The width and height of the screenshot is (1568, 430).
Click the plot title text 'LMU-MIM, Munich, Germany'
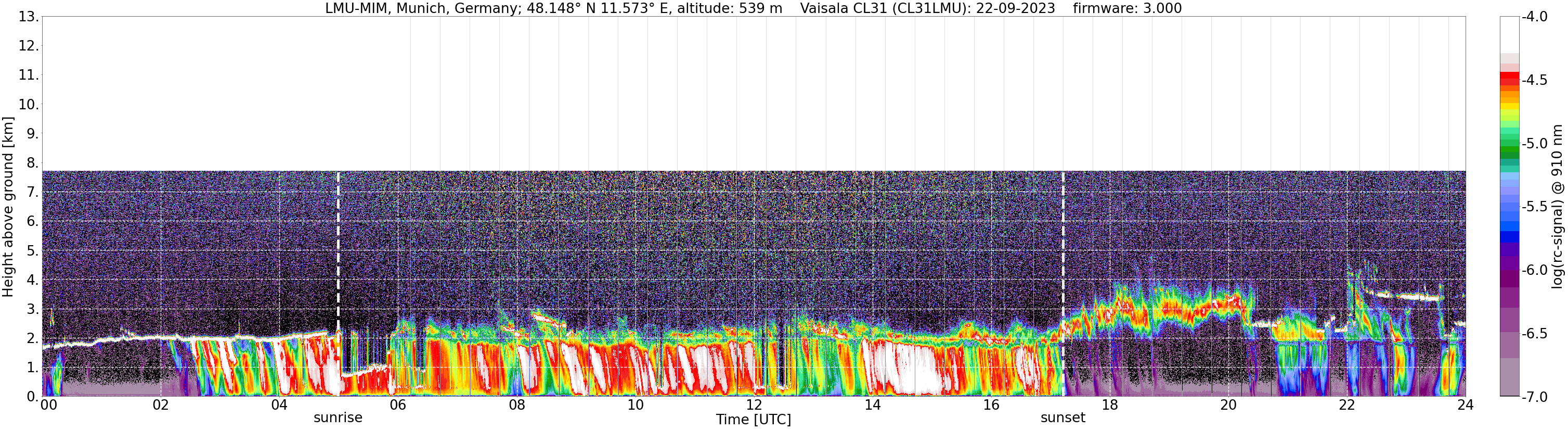point(420,8)
